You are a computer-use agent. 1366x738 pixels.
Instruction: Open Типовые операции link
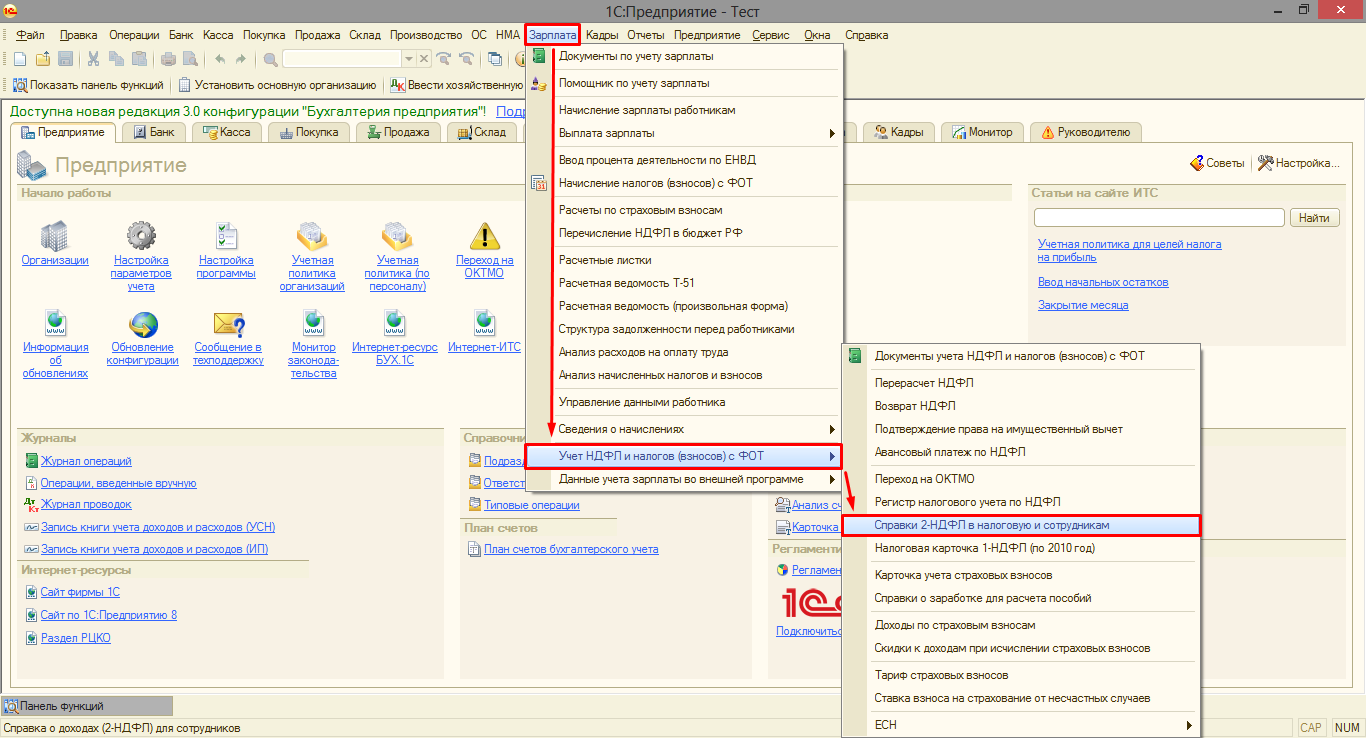point(531,505)
